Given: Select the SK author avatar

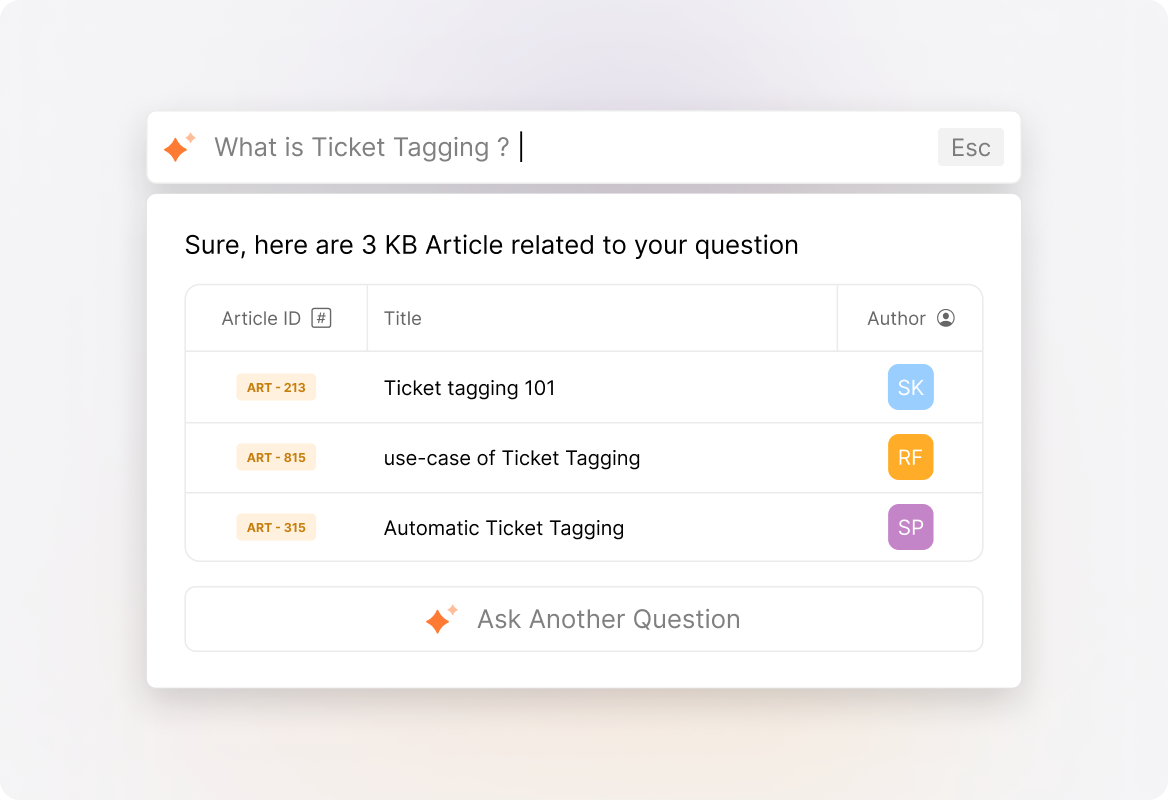Looking at the screenshot, I should (x=910, y=387).
